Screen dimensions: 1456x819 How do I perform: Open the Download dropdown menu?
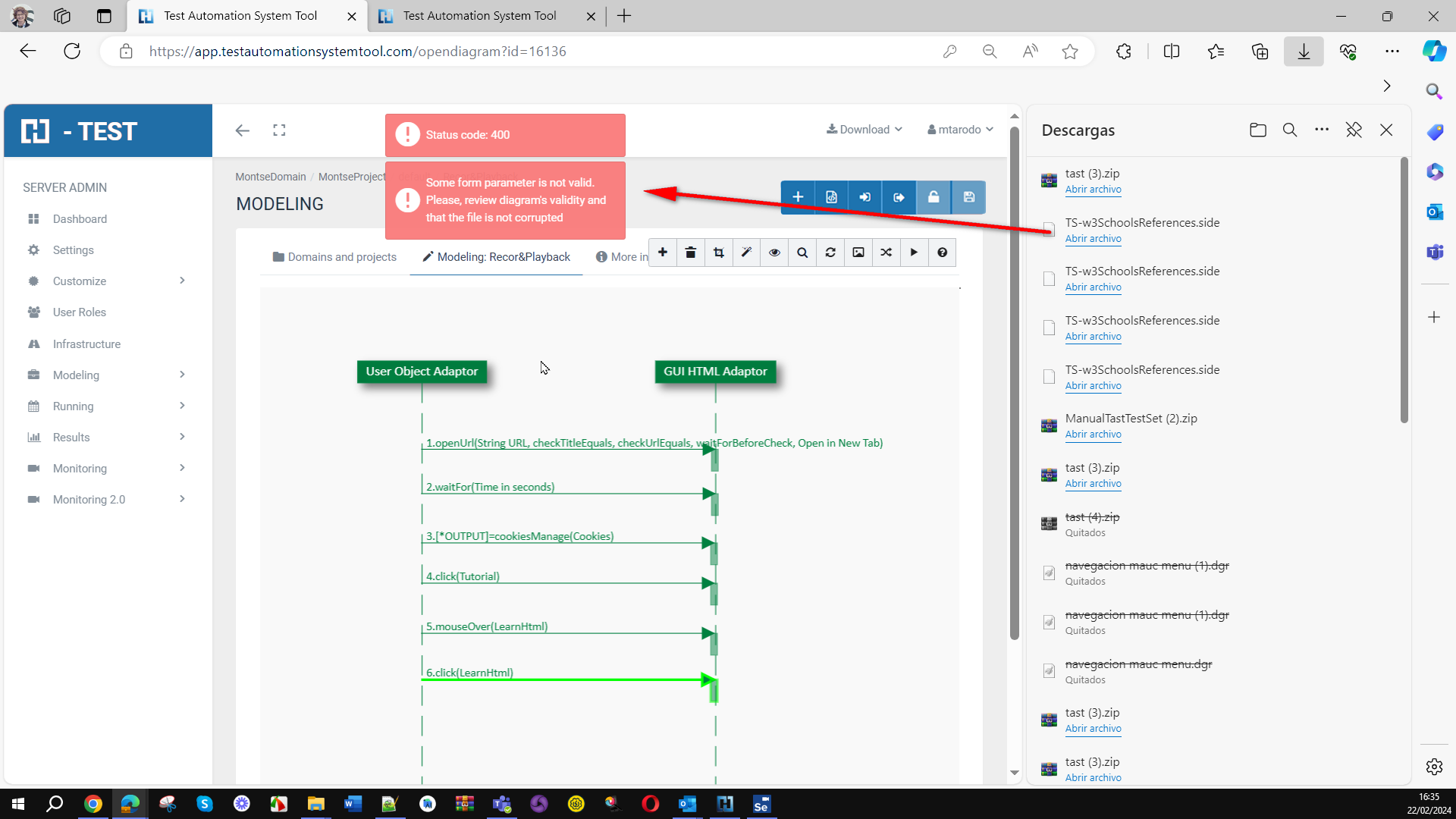pyautogui.click(x=864, y=130)
